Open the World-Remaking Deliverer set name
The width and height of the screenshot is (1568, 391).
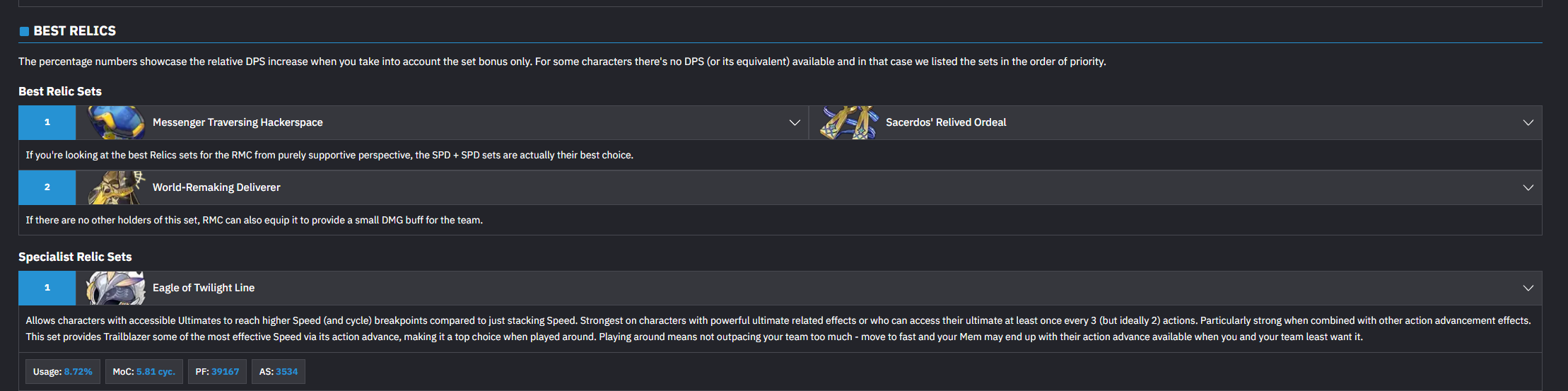tap(216, 187)
